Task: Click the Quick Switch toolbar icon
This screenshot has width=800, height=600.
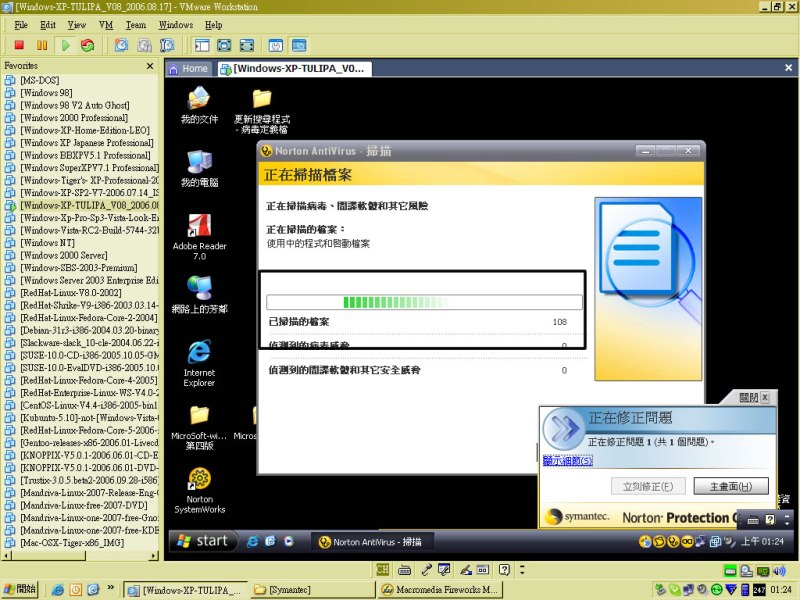Action: pos(246,45)
